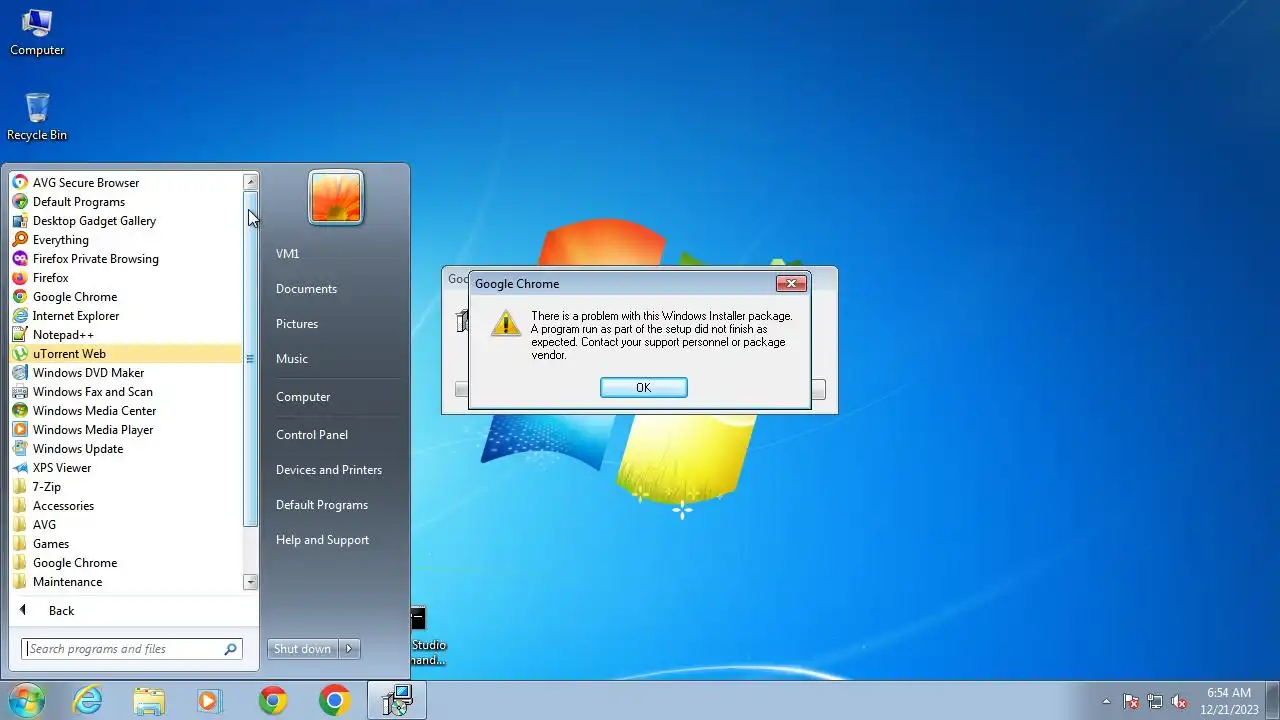Viewport: 1280px width, 720px height.
Task: Open the network status tray icon
Action: point(1155,701)
